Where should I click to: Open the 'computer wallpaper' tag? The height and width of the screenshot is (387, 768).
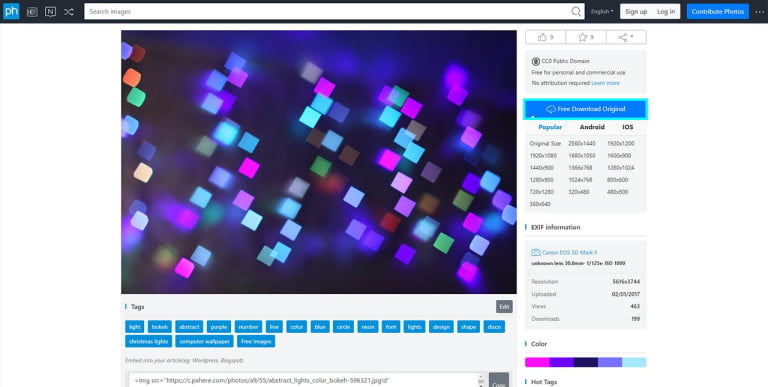tap(205, 341)
